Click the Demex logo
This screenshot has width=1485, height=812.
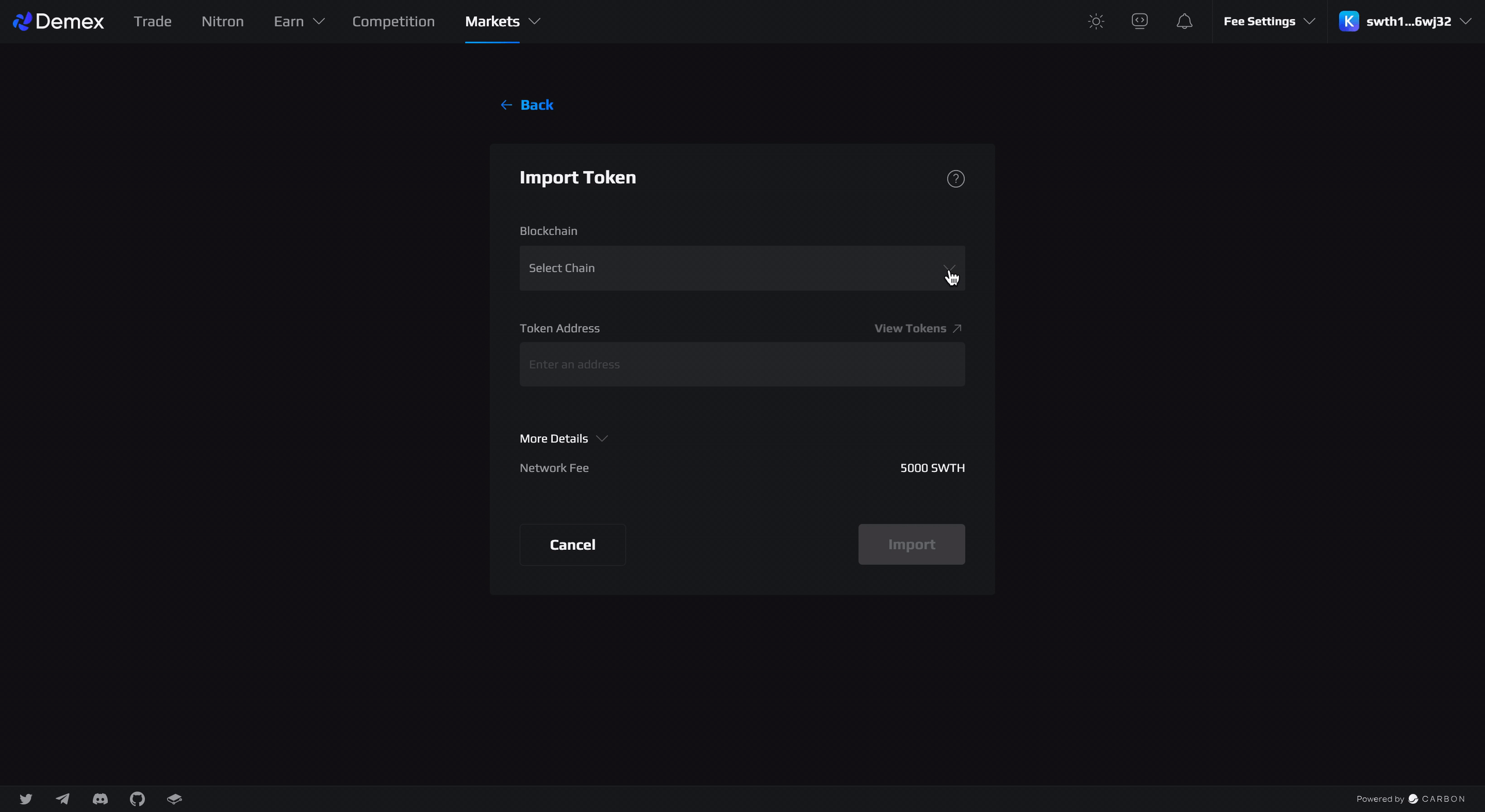58,21
